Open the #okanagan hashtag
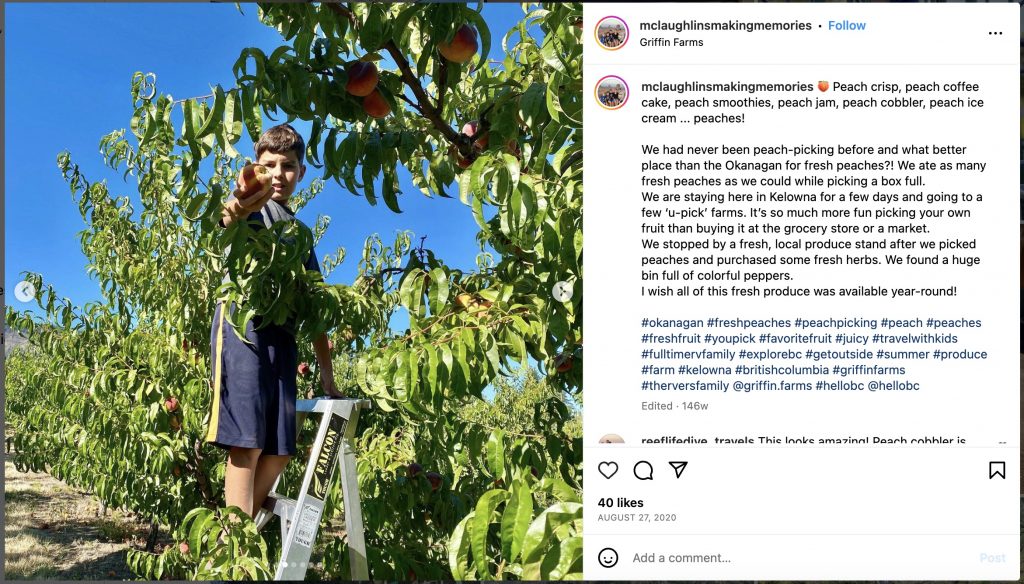 point(672,323)
